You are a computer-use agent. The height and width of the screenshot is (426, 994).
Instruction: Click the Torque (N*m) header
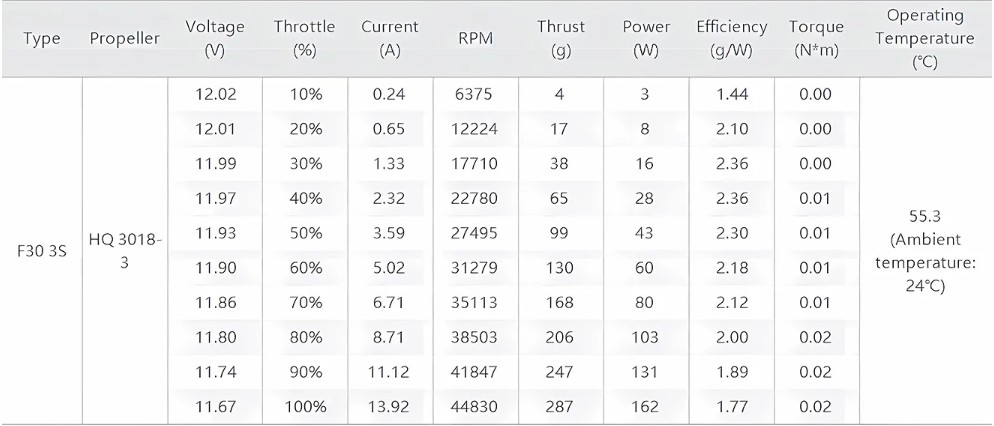coord(816,39)
